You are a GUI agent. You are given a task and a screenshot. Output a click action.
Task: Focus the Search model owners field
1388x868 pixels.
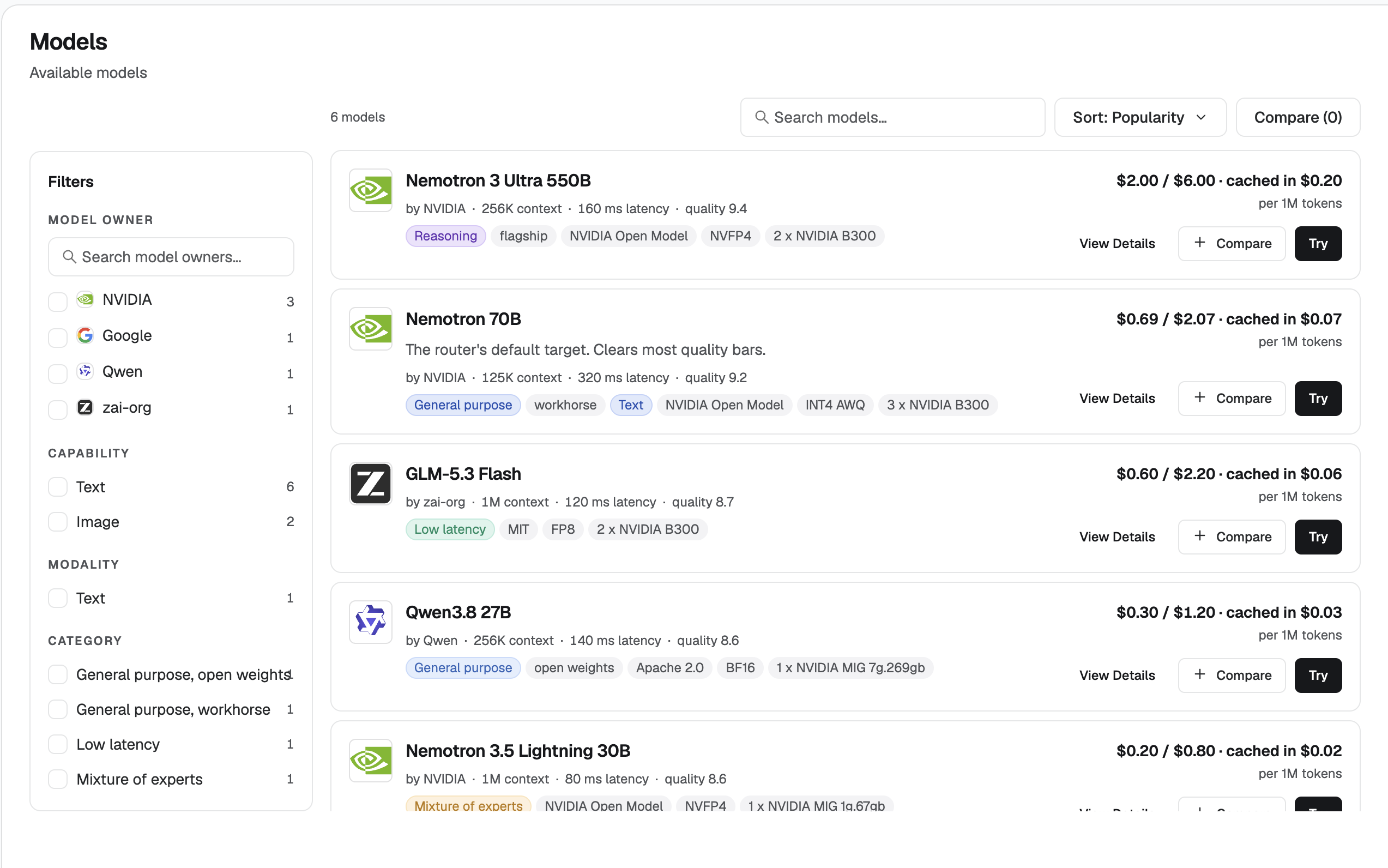(171, 257)
